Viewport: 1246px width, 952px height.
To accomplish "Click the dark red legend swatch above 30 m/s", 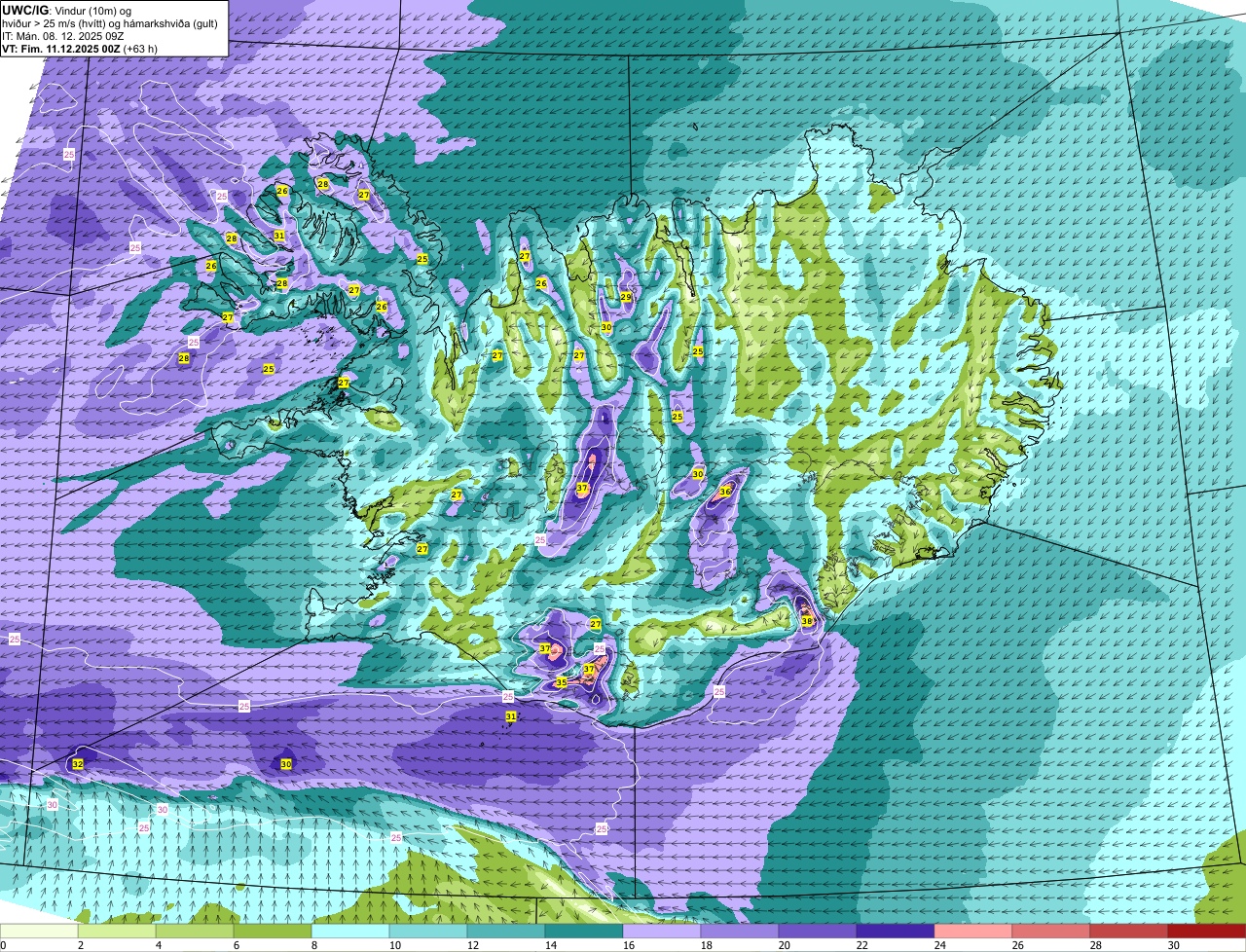I will (1207, 932).
